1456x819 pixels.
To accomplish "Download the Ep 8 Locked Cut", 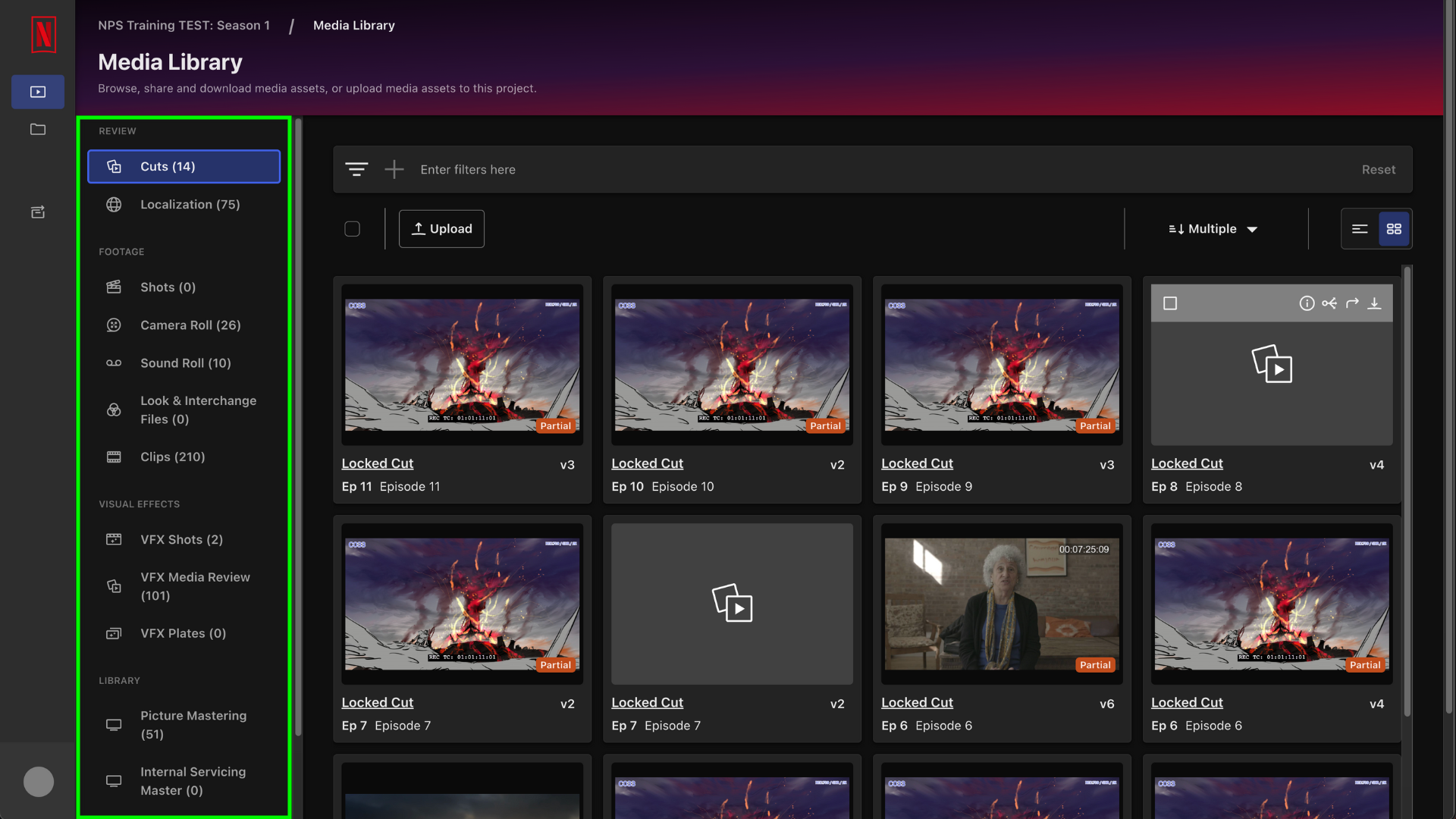I will [1374, 303].
